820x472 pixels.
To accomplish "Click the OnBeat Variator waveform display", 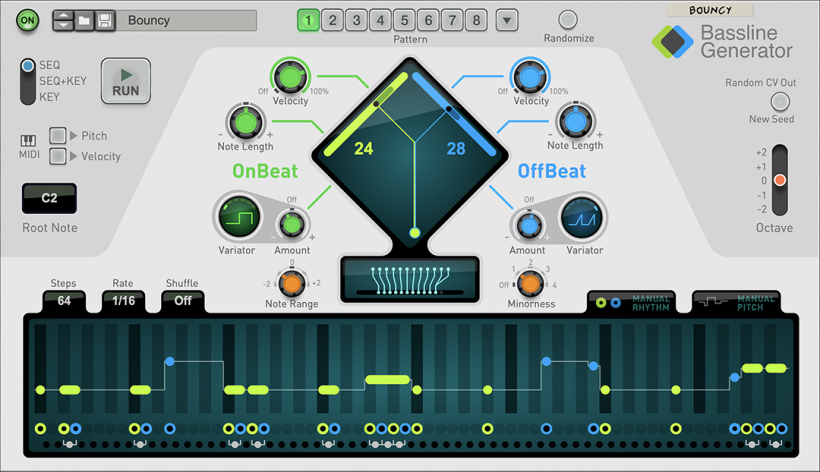I will coord(237,217).
